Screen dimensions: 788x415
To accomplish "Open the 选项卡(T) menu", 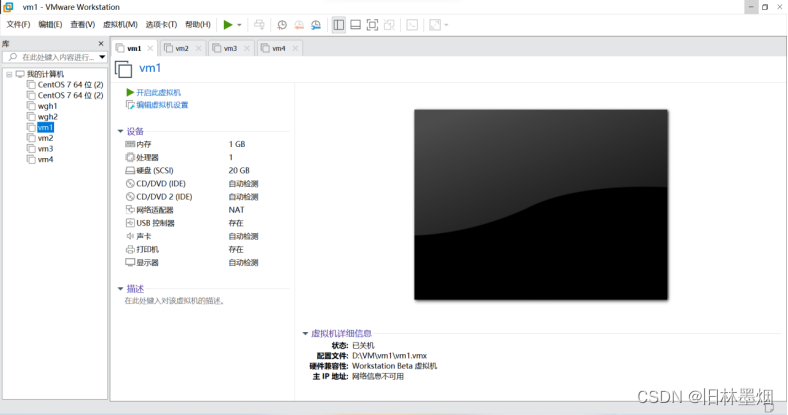I will tap(161, 25).
